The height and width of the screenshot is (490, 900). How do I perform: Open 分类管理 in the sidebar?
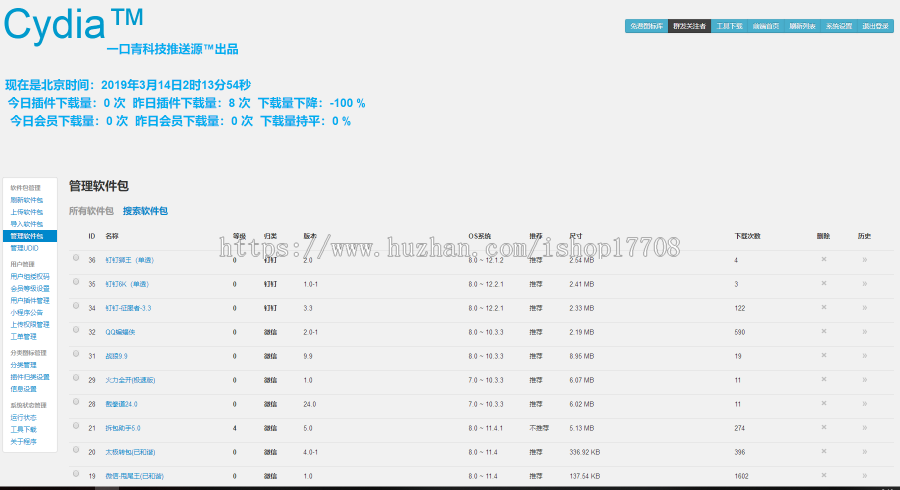(x=23, y=365)
